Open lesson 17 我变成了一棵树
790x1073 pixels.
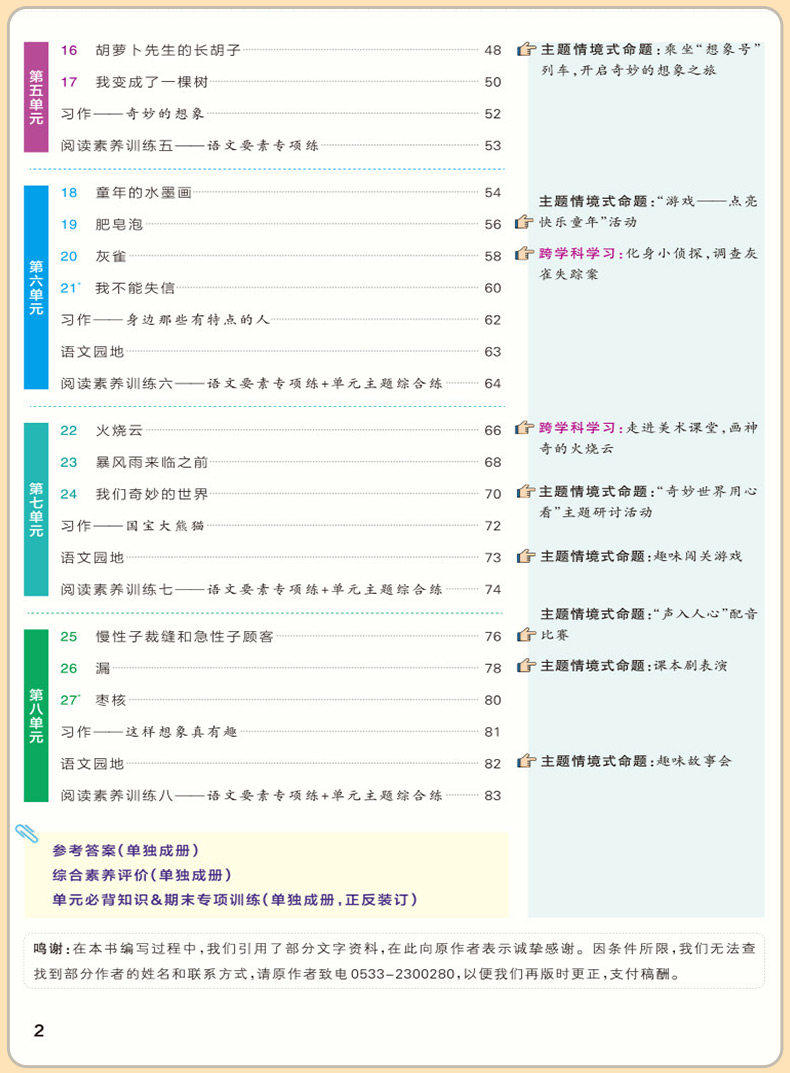coord(281,82)
